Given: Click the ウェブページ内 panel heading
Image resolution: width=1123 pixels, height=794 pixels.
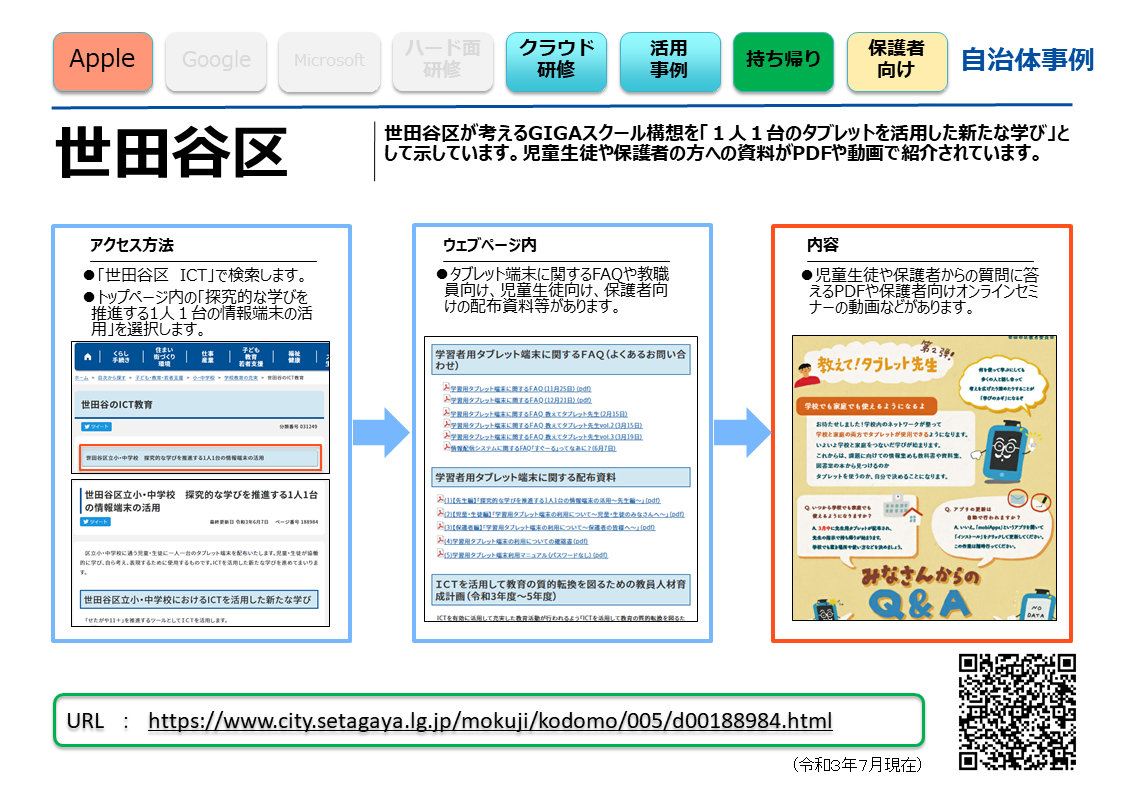Looking at the screenshot, I should click(490, 245).
